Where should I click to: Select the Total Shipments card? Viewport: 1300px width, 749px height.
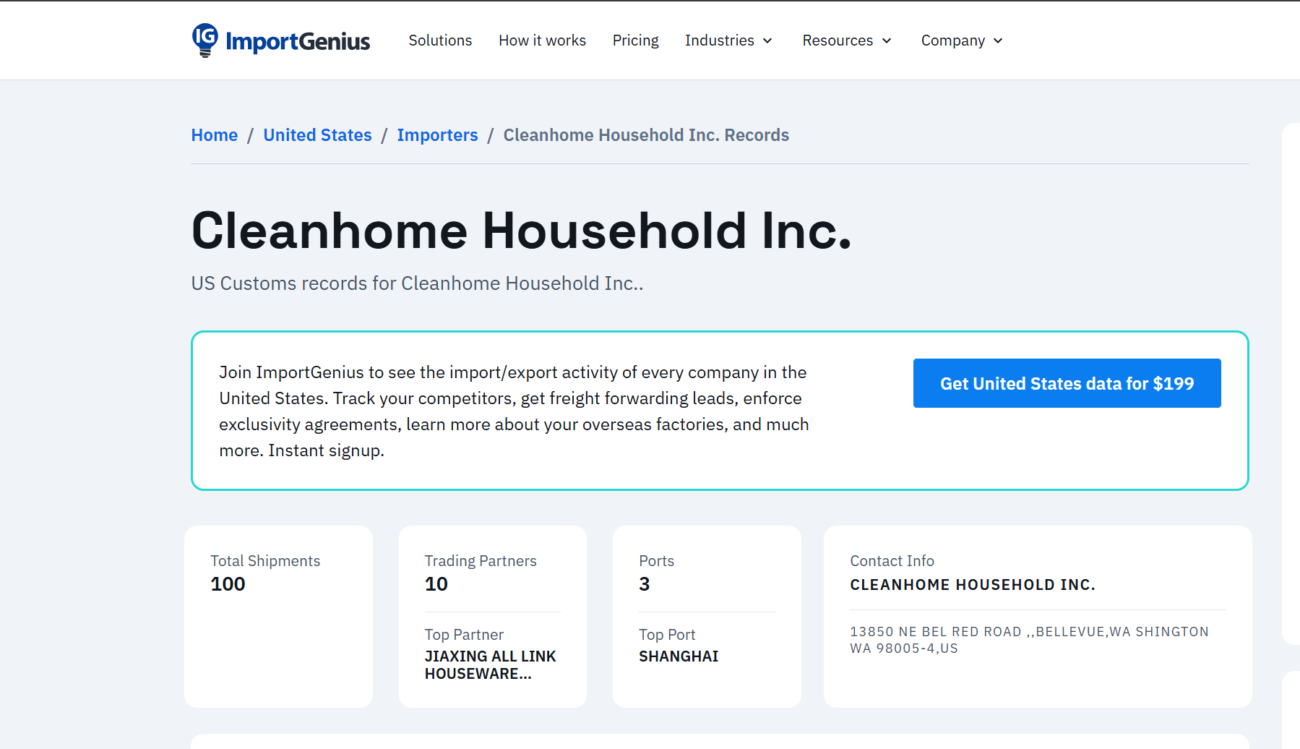tap(278, 616)
